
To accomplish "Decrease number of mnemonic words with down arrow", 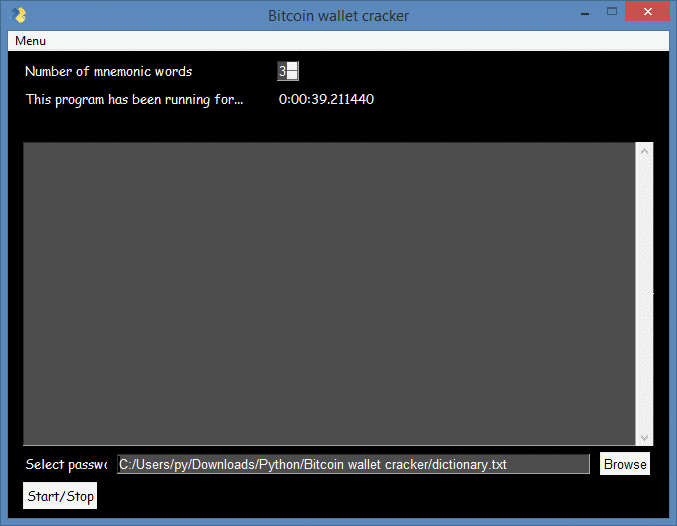I will pos(292,76).
